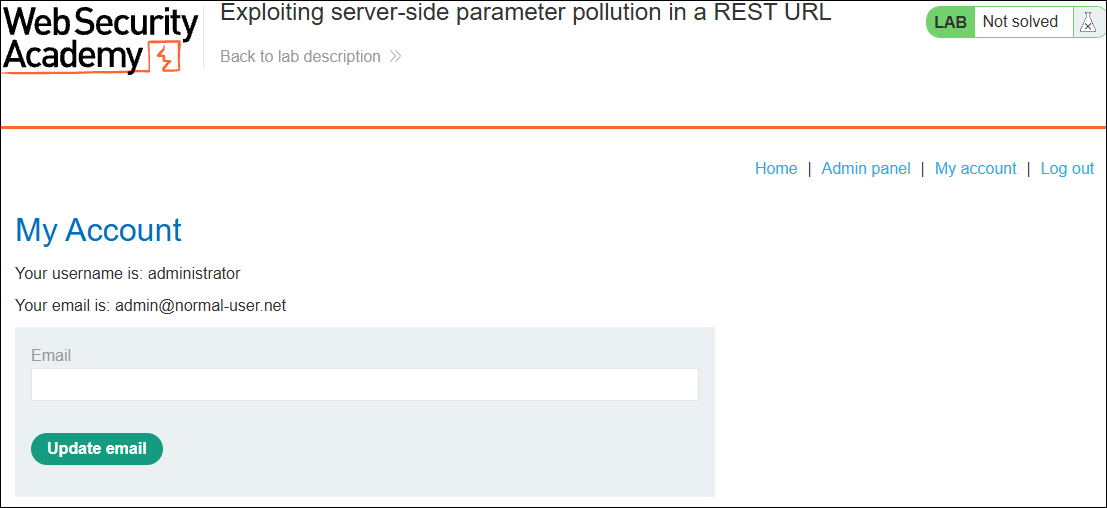Click the administrator username text

pos(194,273)
